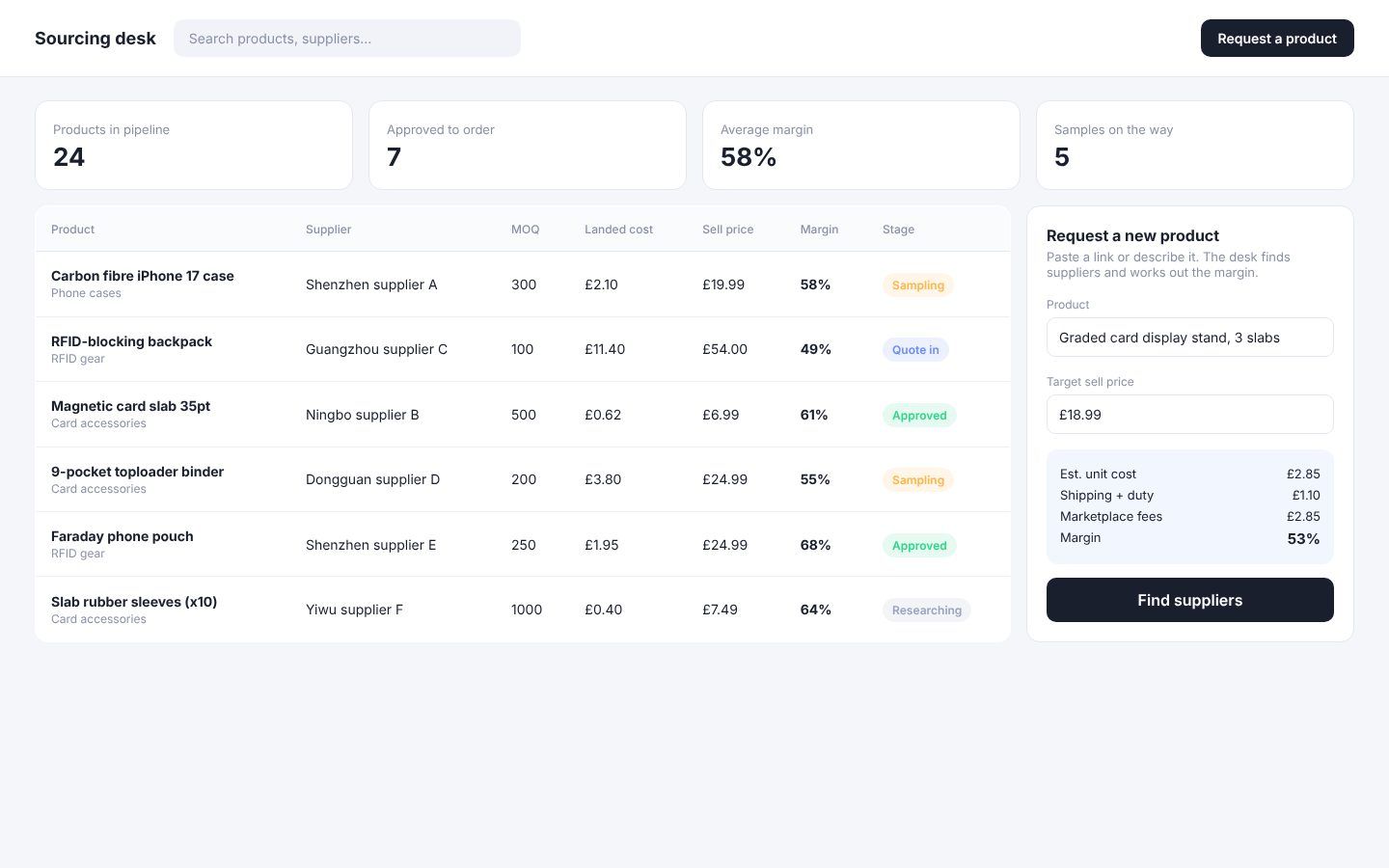Click Ningbo supplier B
This screenshot has width=1389, height=868.
[x=363, y=415]
